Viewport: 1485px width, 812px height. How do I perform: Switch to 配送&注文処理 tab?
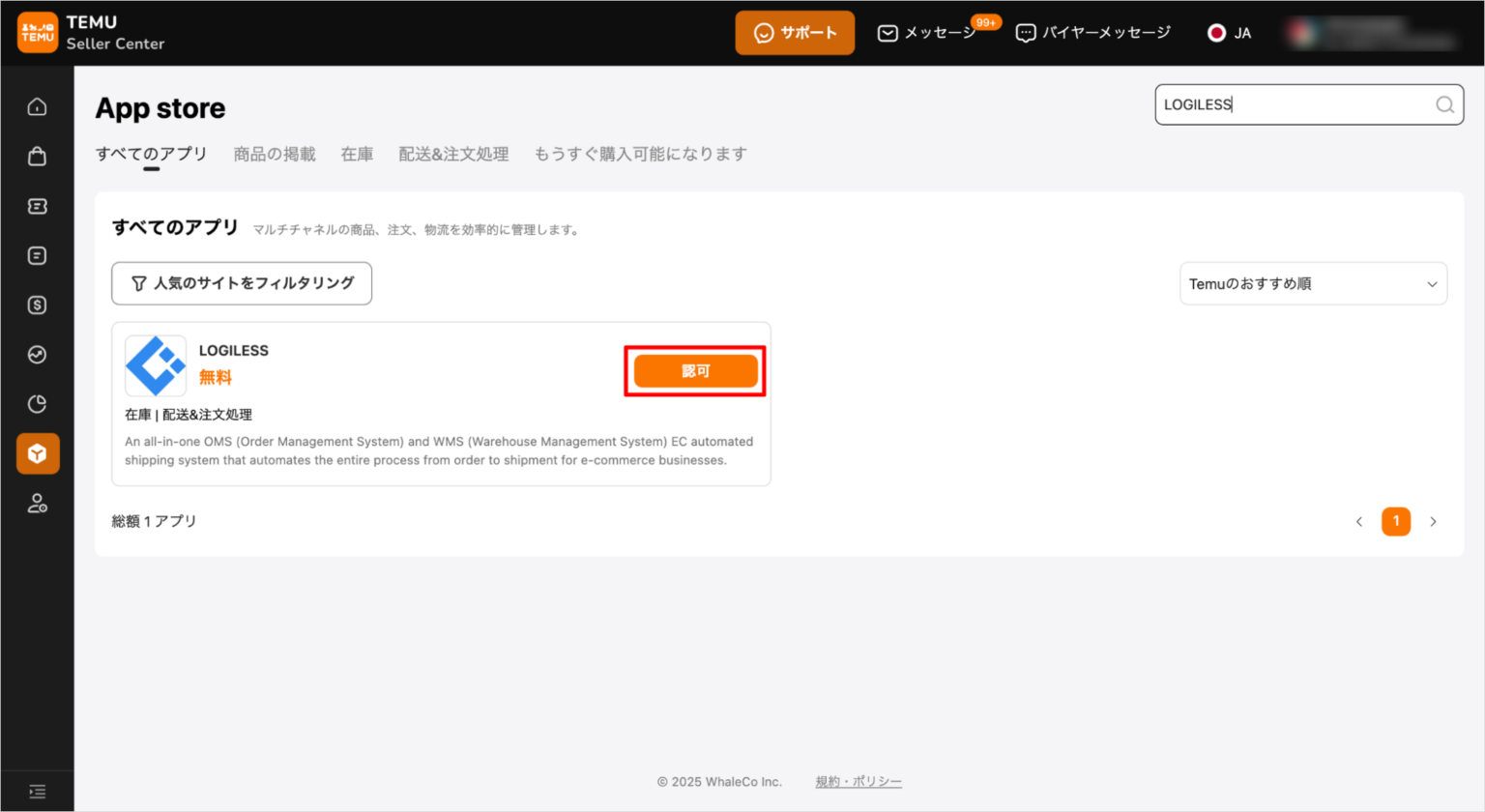pyautogui.click(x=453, y=155)
